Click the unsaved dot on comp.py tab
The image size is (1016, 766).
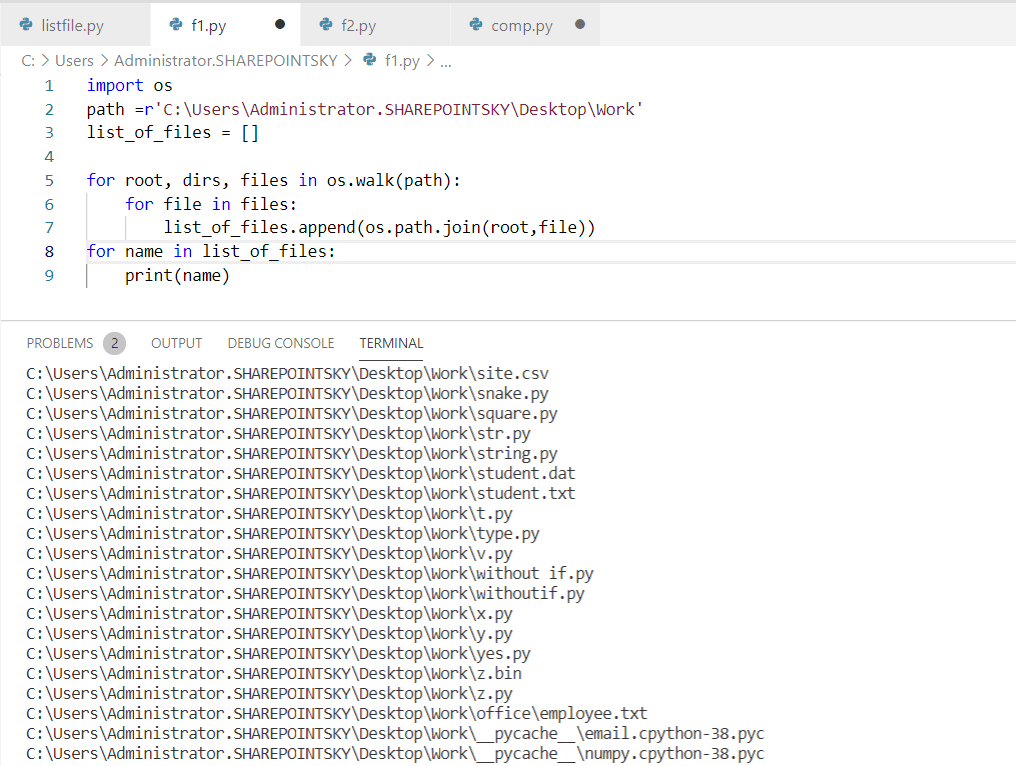point(580,24)
